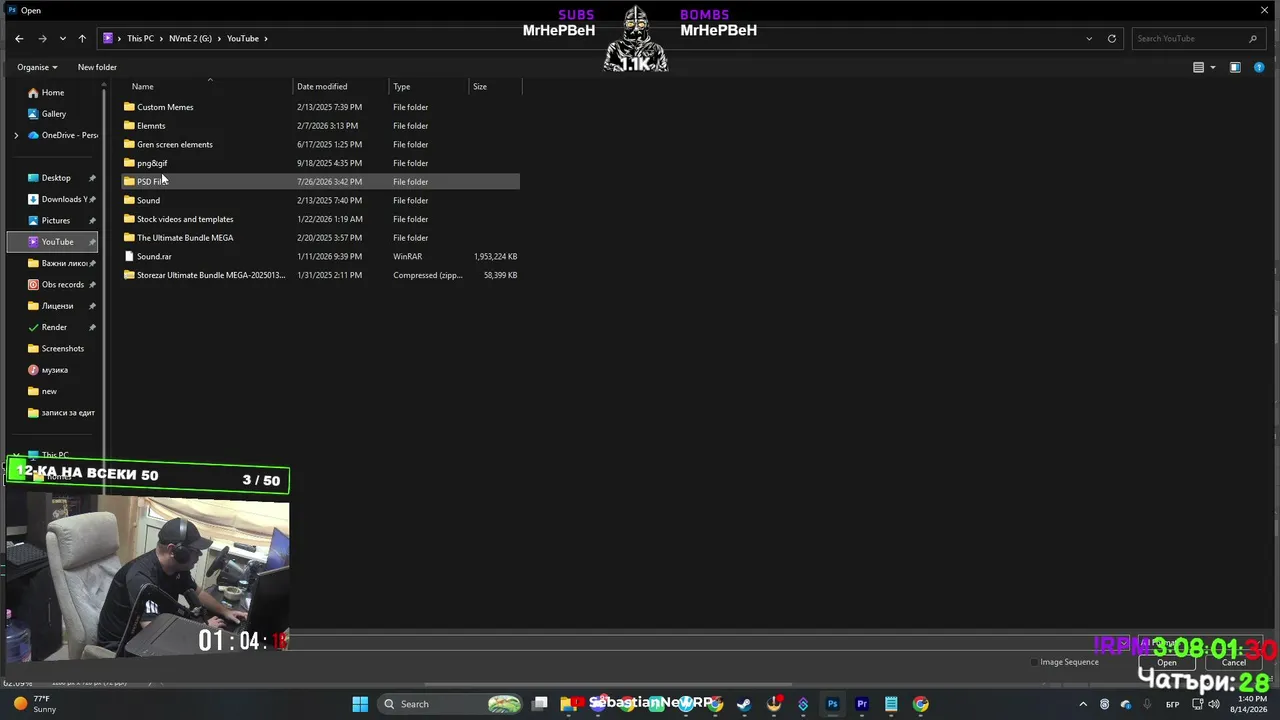Open the Organise menu
The height and width of the screenshot is (720, 1280).
[37, 67]
